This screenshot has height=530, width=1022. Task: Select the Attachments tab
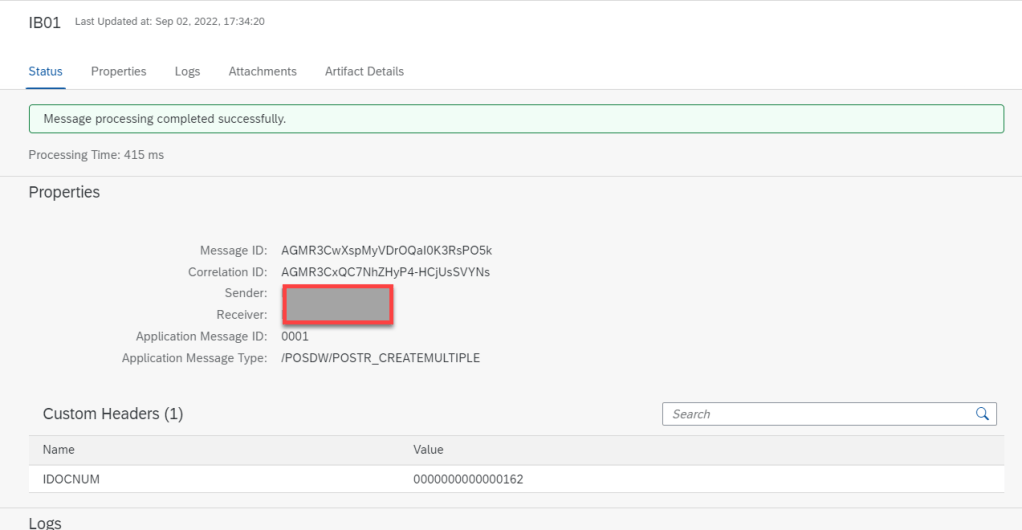point(262,71)
